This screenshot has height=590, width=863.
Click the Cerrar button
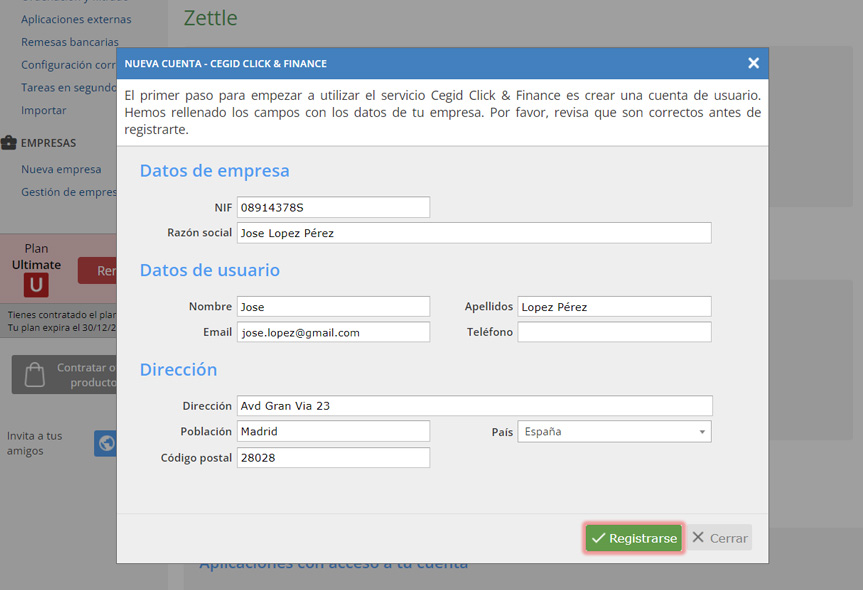[x=720, y=538]
